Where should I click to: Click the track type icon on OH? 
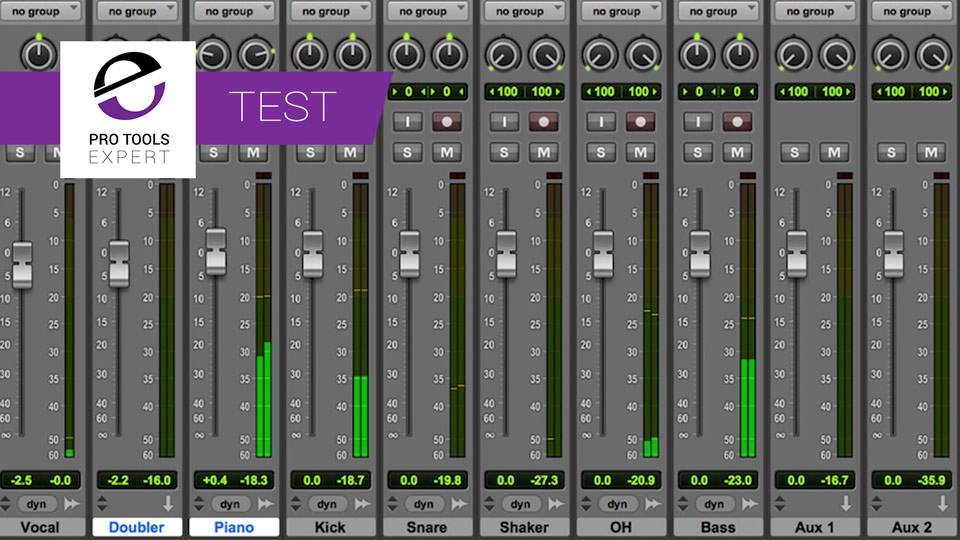click(653, 504)
